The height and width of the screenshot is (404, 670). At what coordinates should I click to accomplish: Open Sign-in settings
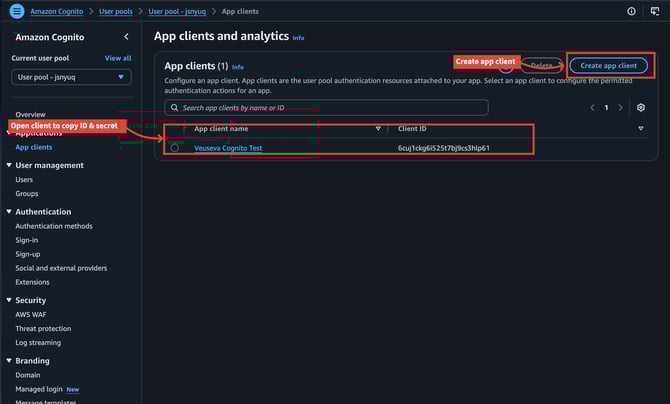point(26,240)
